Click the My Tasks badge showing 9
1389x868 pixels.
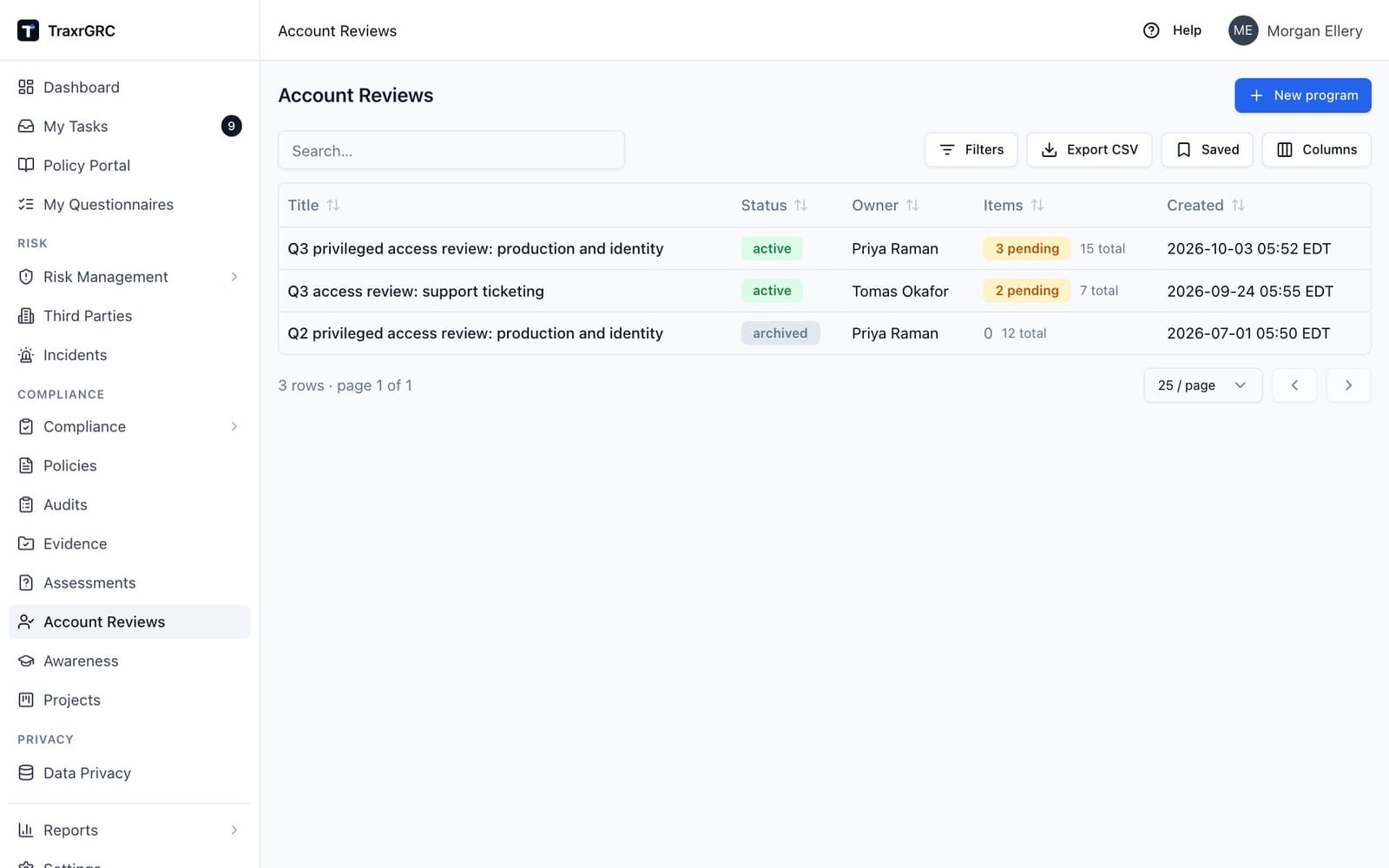pos(231,126)
